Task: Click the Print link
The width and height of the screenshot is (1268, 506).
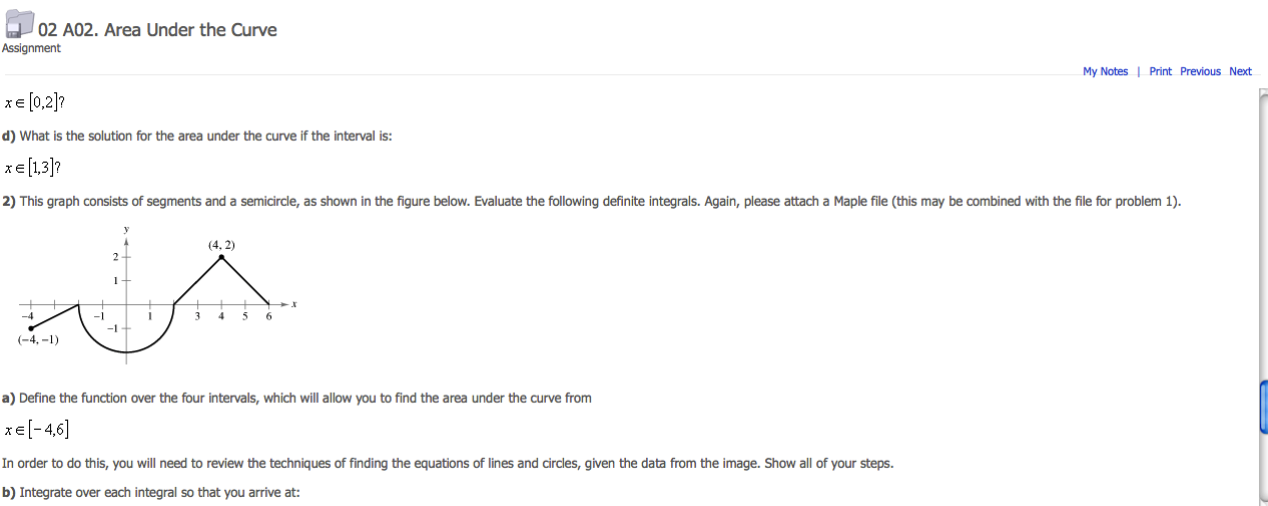Action: (x=1160, y=72)
